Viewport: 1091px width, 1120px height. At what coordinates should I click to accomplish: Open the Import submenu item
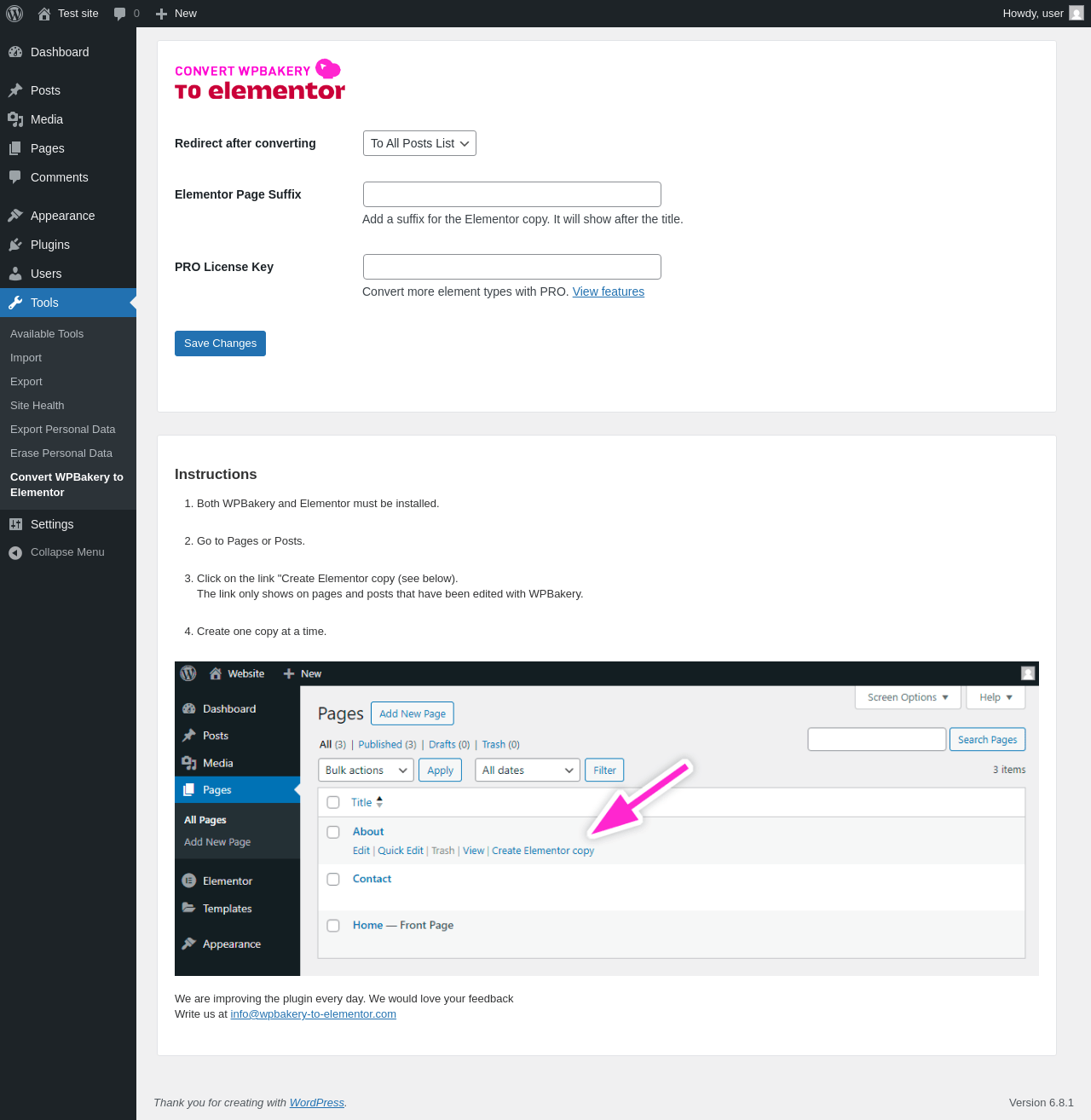coord(26,358)
